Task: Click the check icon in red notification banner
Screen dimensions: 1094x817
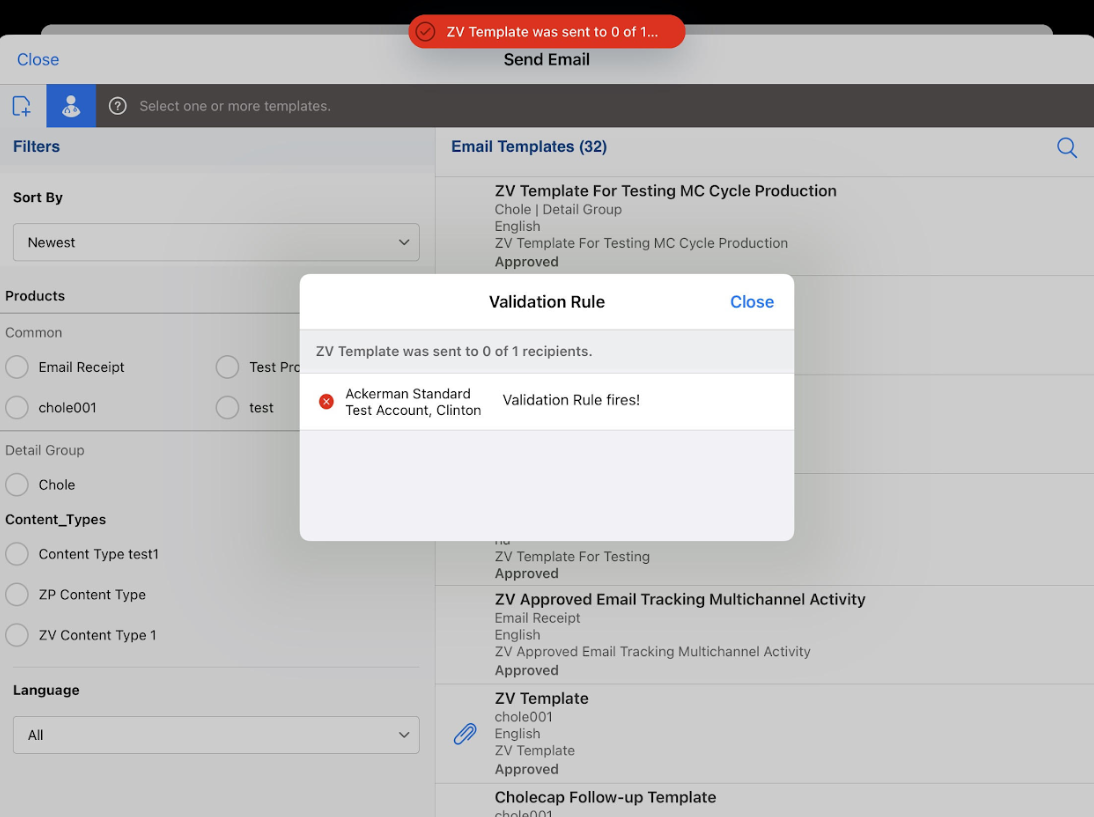Action: (426, 32)
